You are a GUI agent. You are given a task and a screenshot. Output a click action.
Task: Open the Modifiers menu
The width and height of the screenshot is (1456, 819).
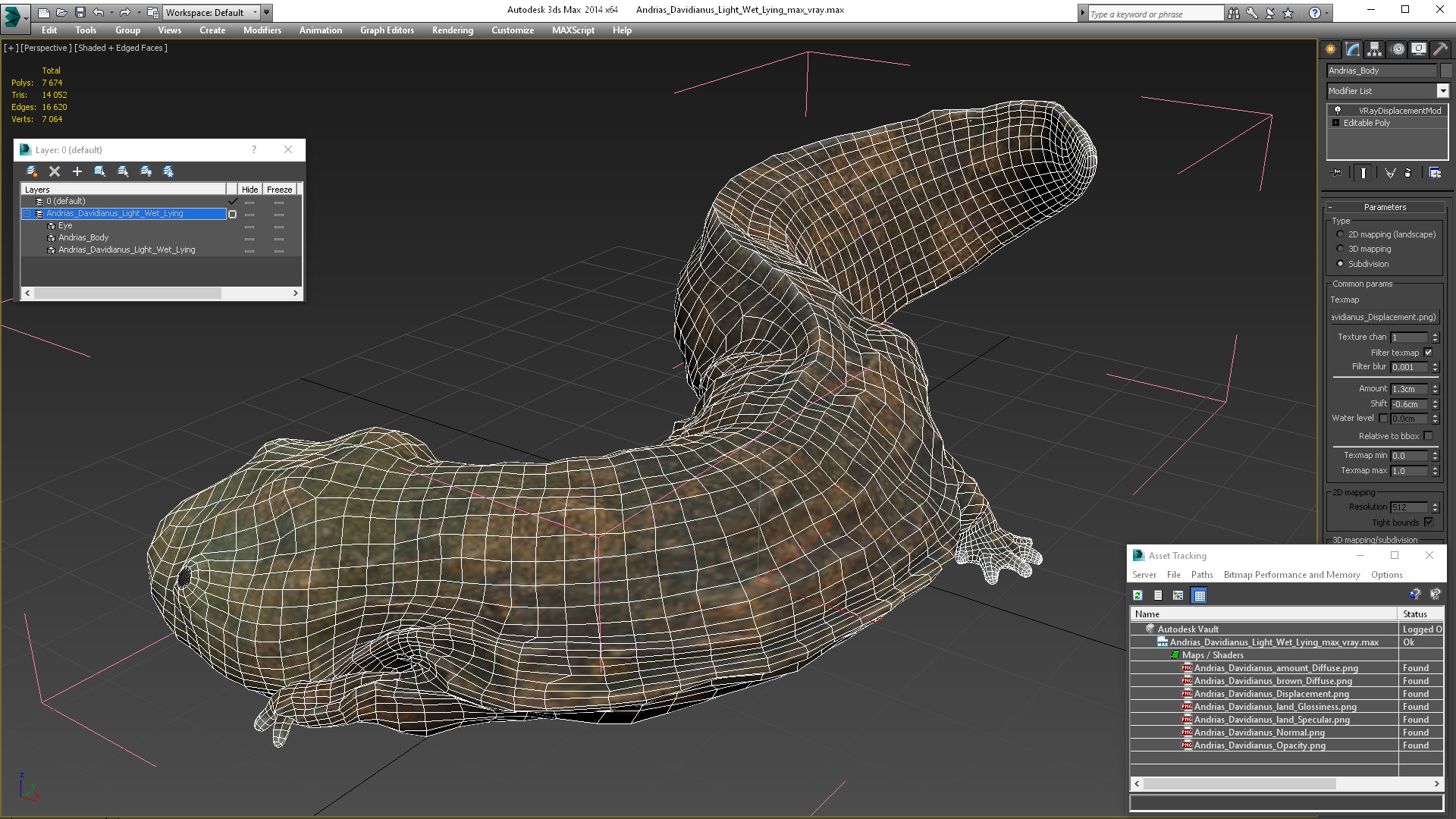point(262,30)
